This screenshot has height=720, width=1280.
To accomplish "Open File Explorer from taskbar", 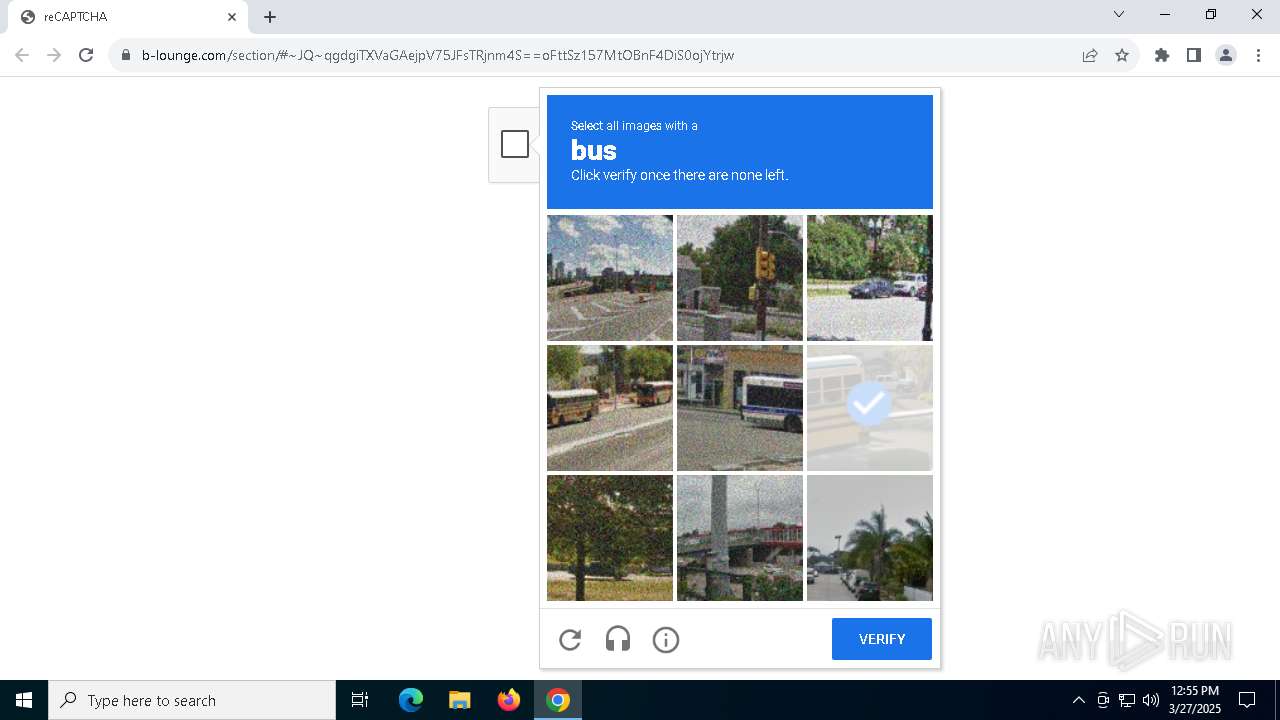I will [x=459, y=700].
